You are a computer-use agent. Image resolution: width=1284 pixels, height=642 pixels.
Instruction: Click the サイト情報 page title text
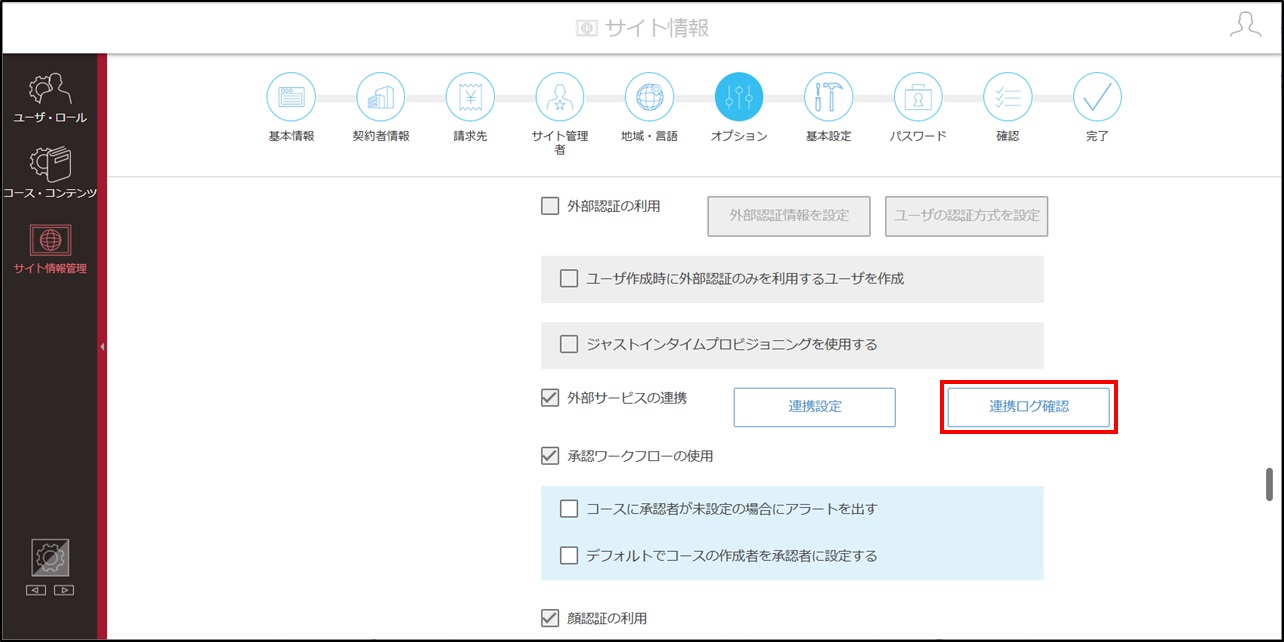pos(657,29)
